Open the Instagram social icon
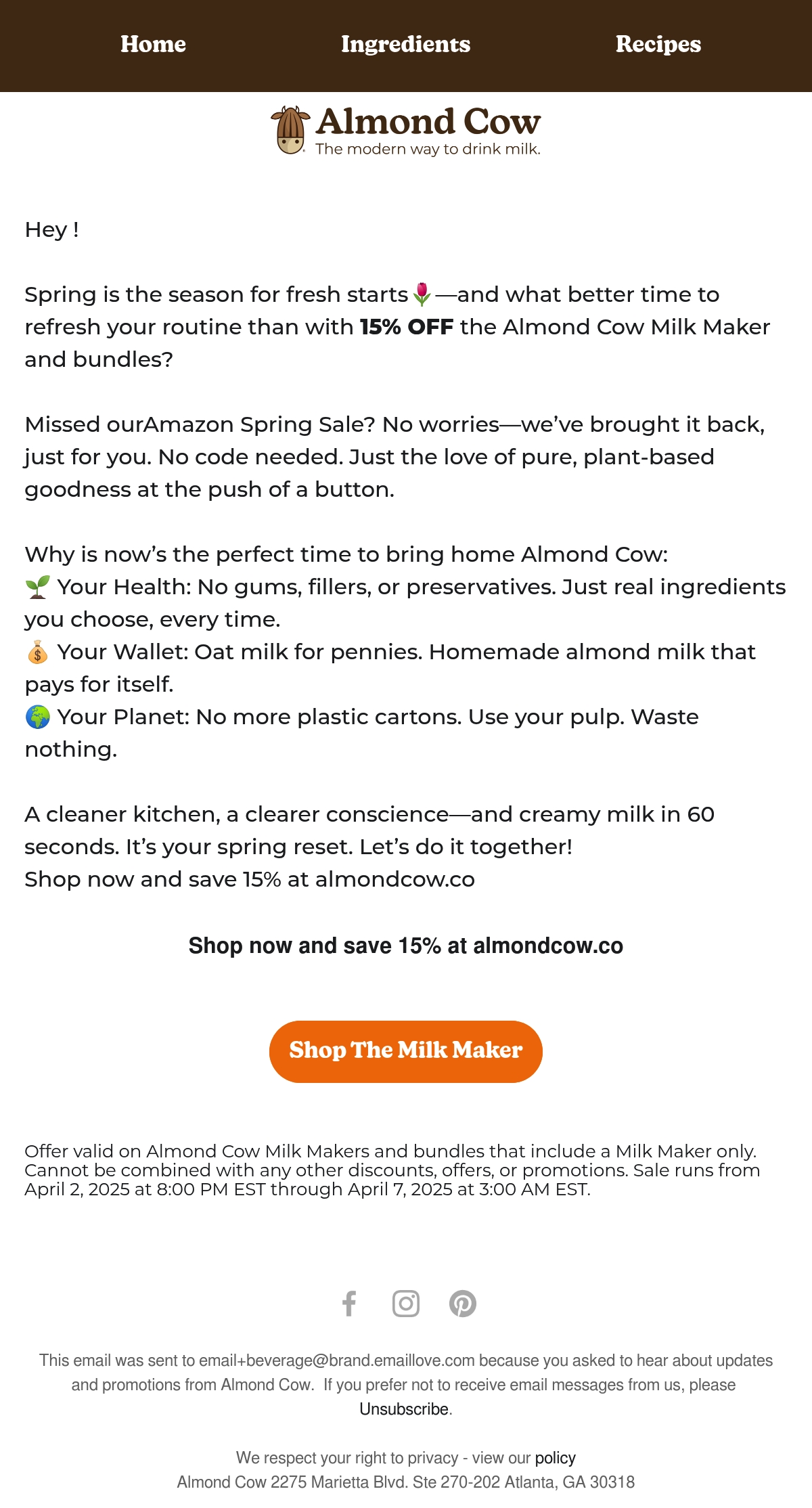 pos(406,1303)
